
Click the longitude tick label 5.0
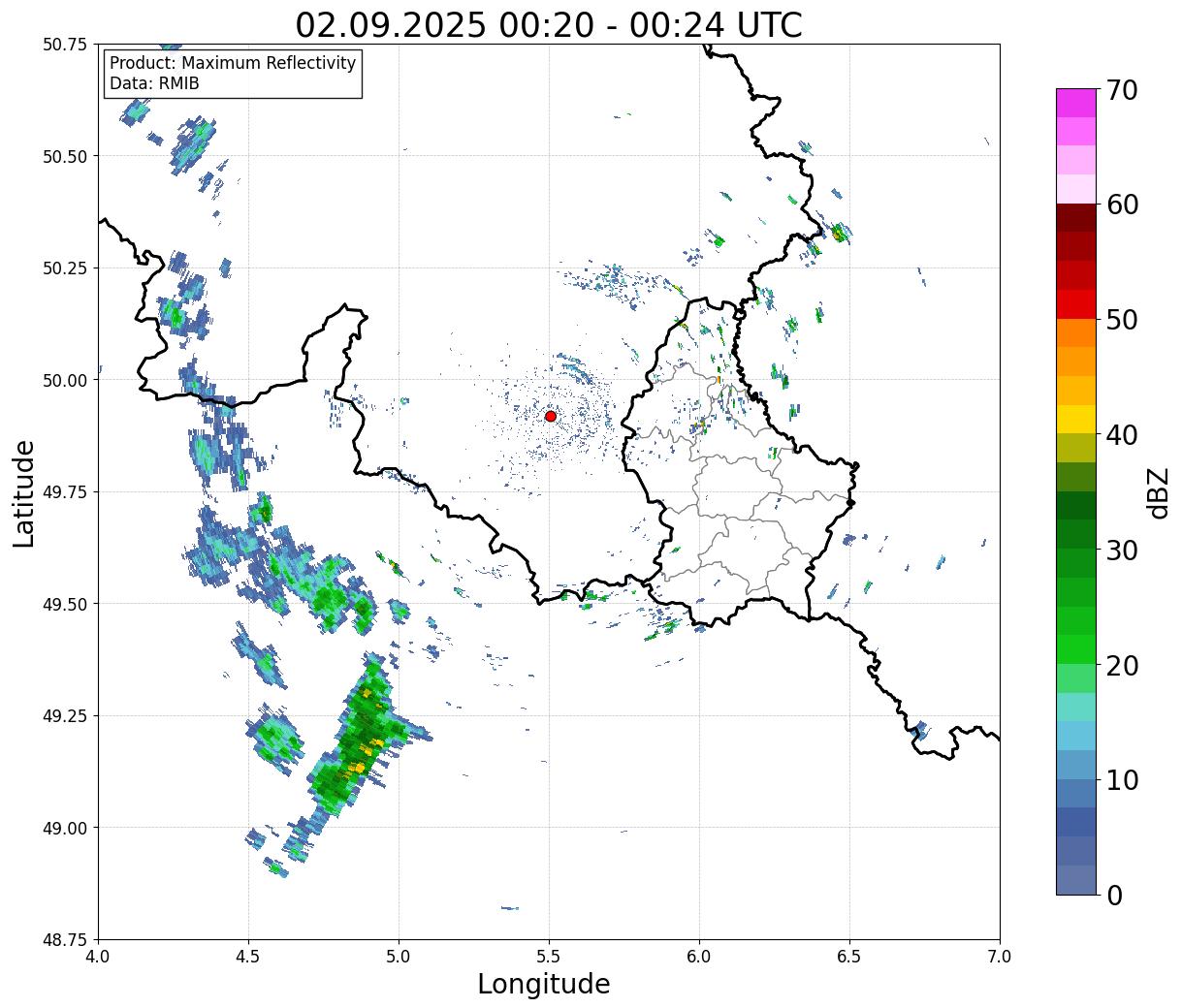pos(399,957)
